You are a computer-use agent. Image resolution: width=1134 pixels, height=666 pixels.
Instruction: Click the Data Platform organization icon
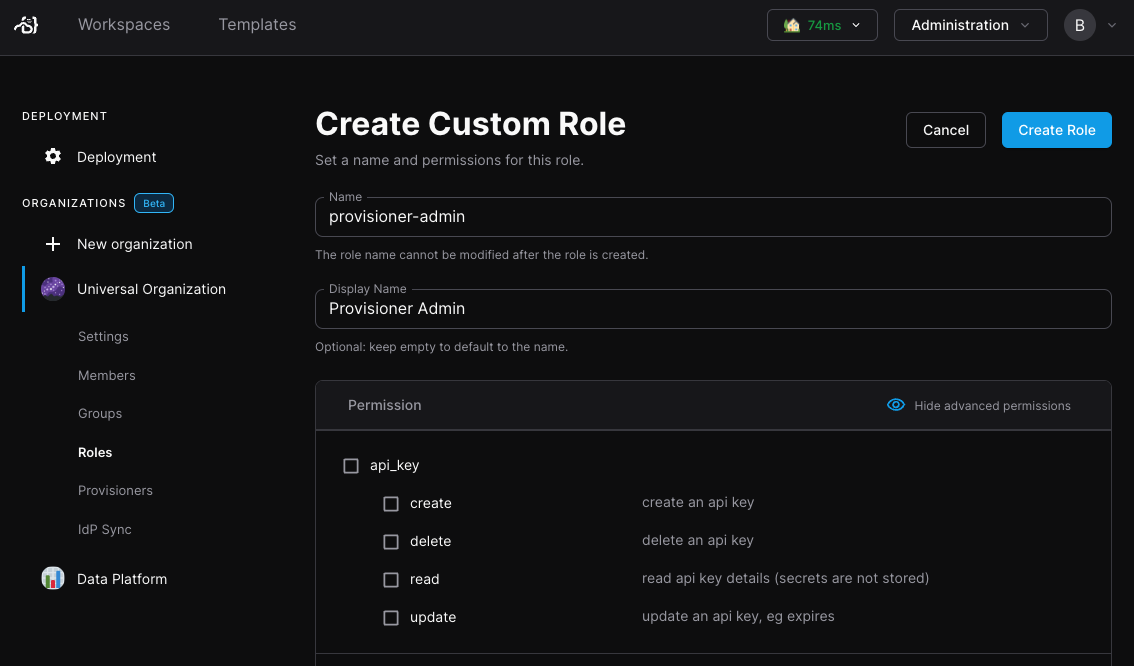53,579
